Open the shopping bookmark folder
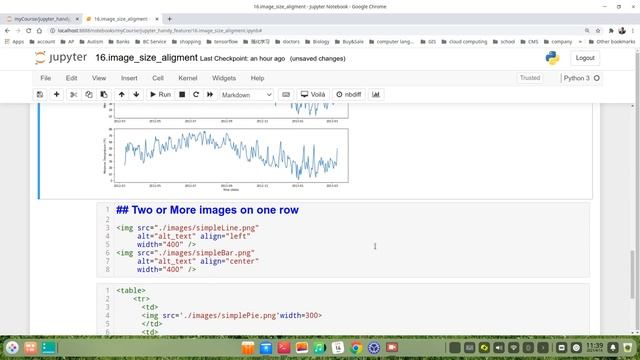This screenshot has height=360, width=640. click(x=186, y=42)
